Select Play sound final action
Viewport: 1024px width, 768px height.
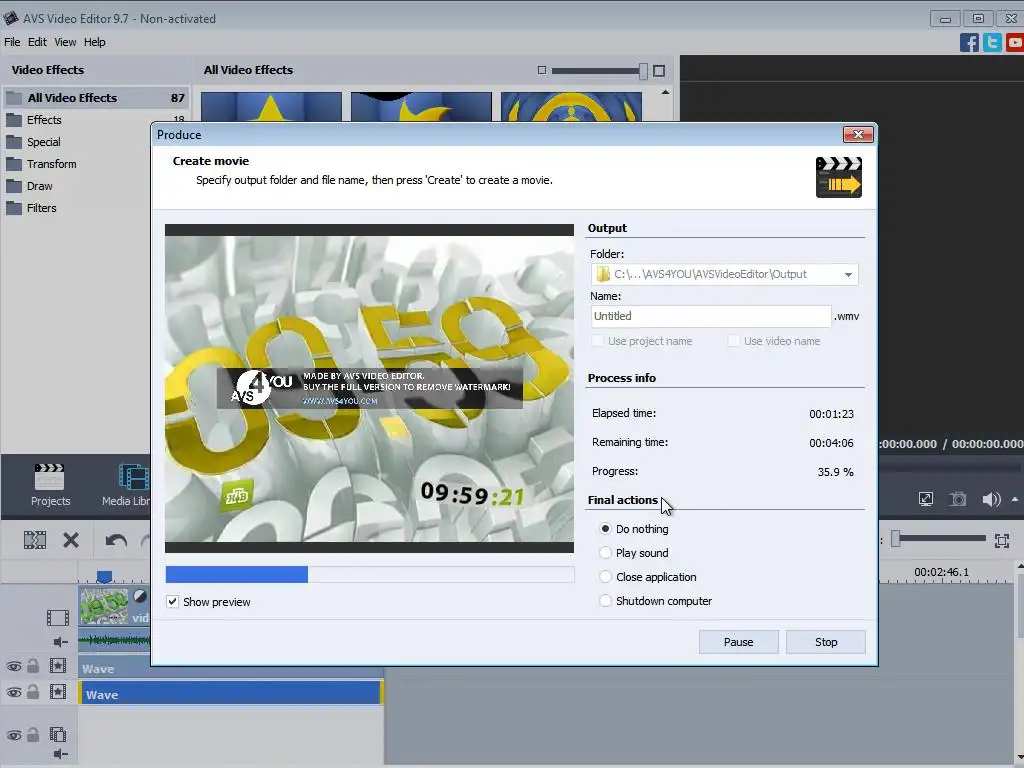coord(605,552)
